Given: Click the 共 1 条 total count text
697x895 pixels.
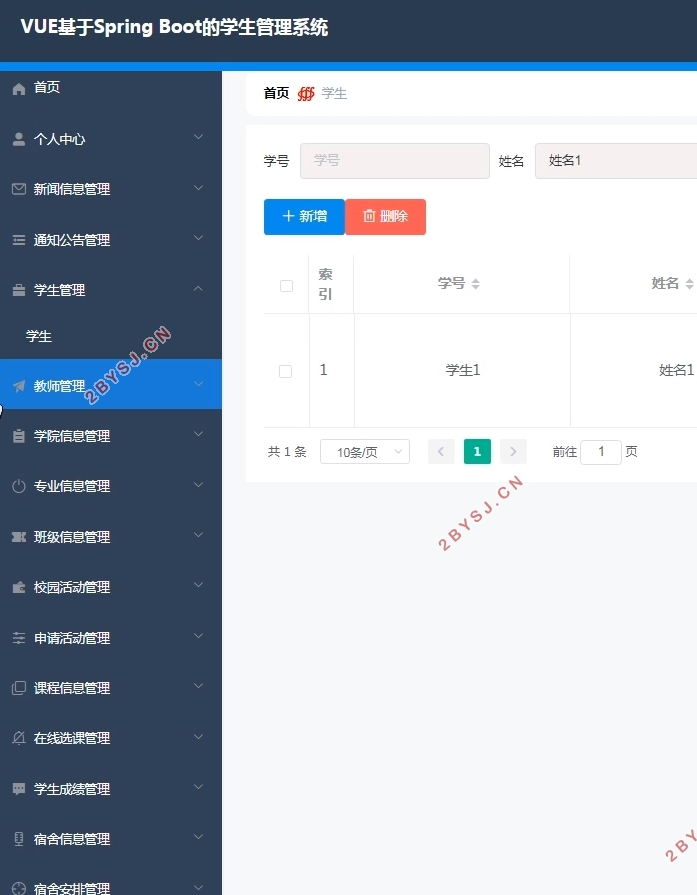Looking at the screenshot, I should click(287, 452).
